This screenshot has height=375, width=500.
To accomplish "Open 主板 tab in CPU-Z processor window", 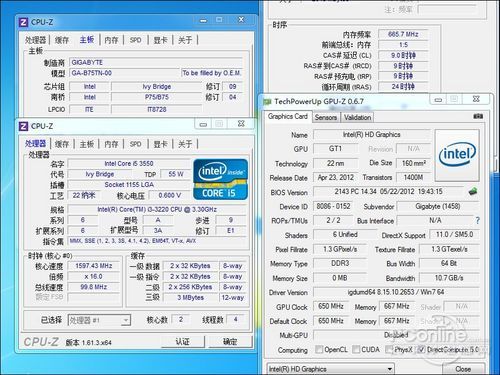I will click(87, 144).
